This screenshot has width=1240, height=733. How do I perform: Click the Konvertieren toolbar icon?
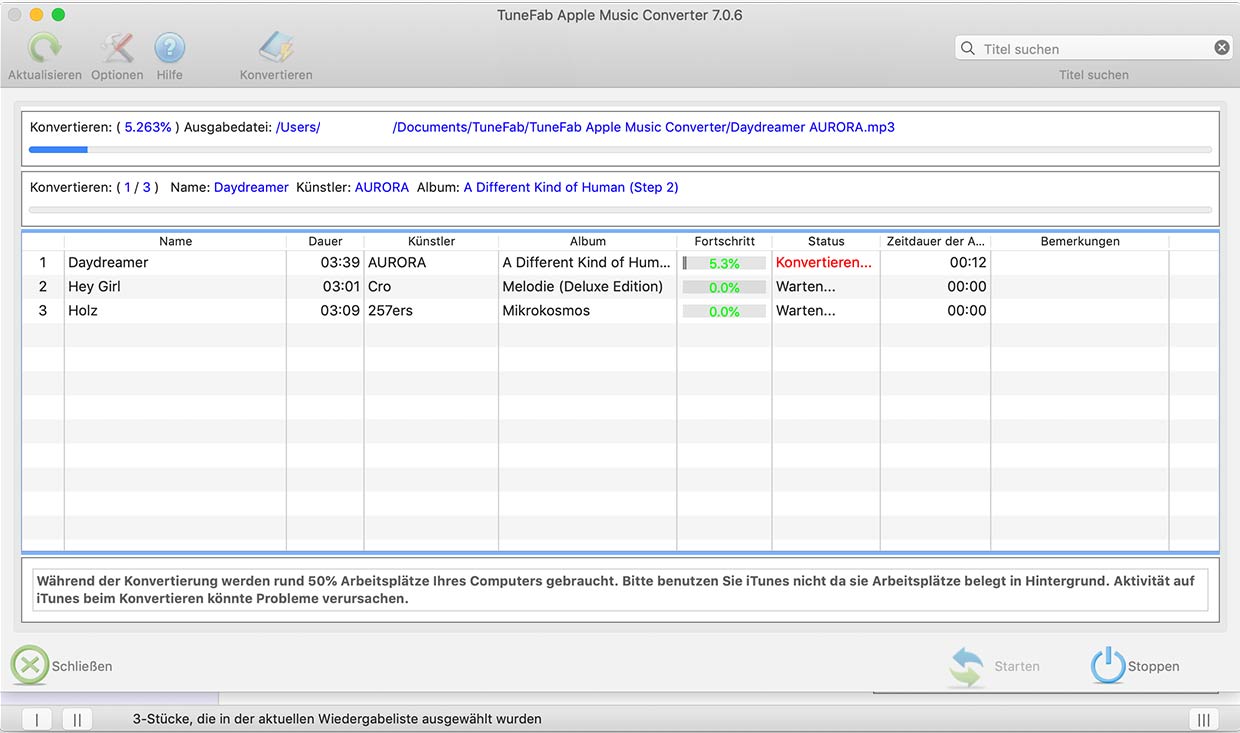[x=276, y=48]
